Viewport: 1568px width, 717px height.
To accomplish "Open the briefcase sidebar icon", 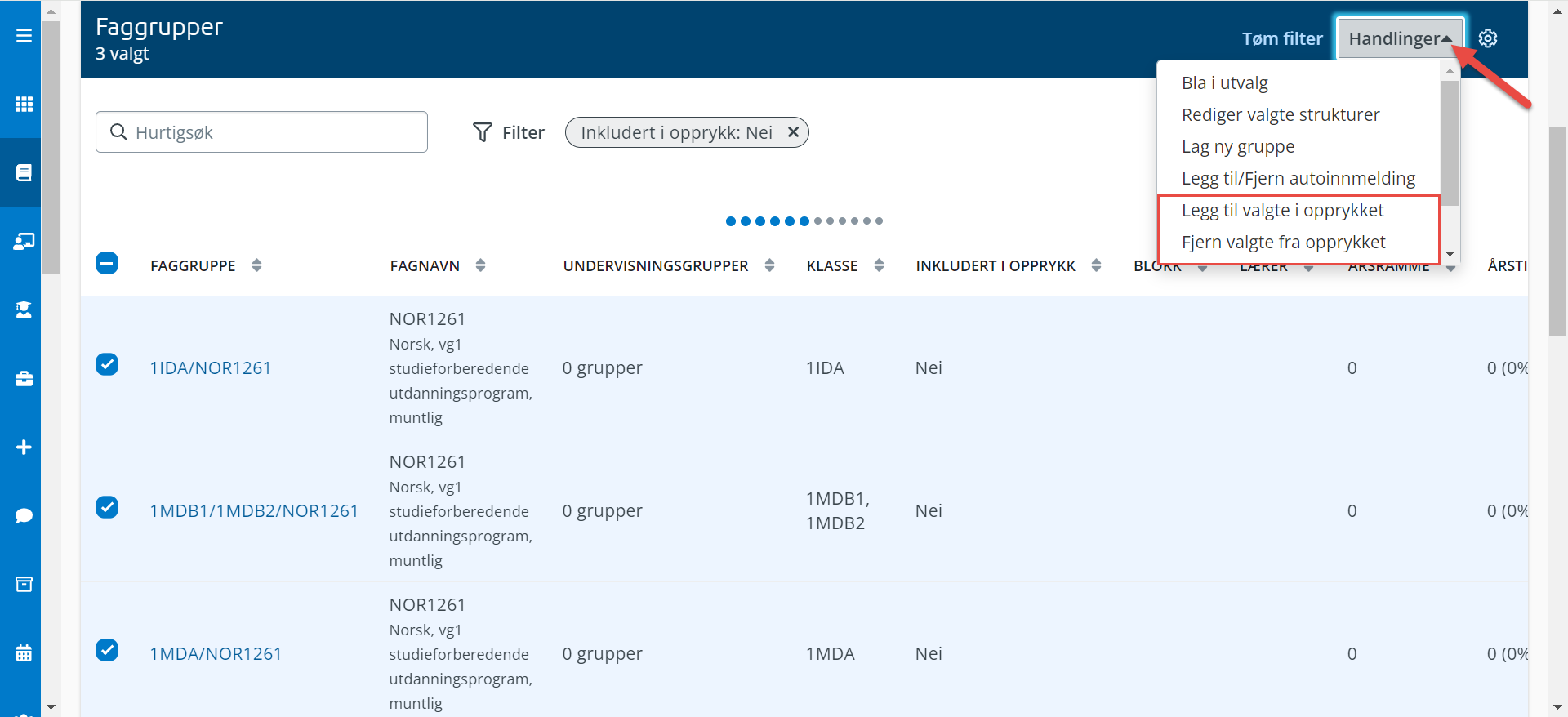I will [24, 379].
